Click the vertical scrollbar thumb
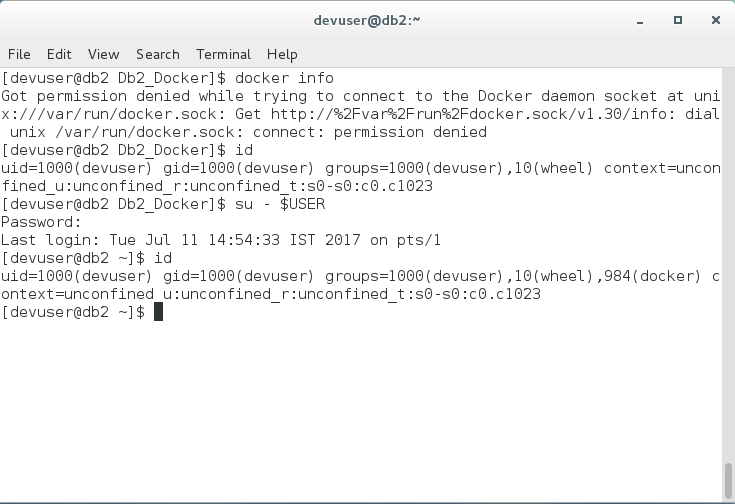Screen dimensions: 735x504 (728, 481)
